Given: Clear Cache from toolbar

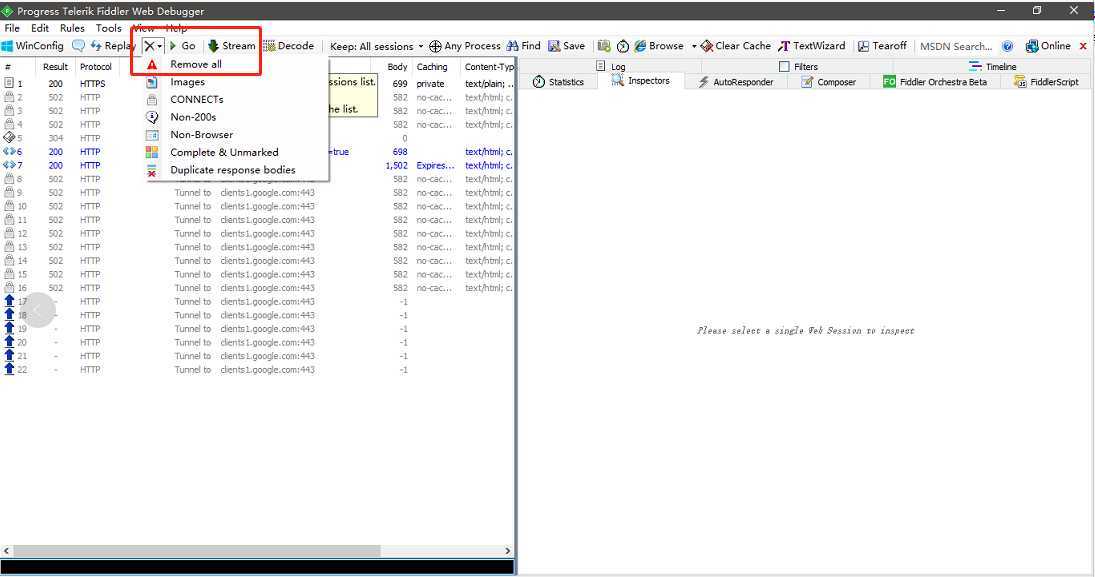Looking at the screenshot, I should coord(735,45).
